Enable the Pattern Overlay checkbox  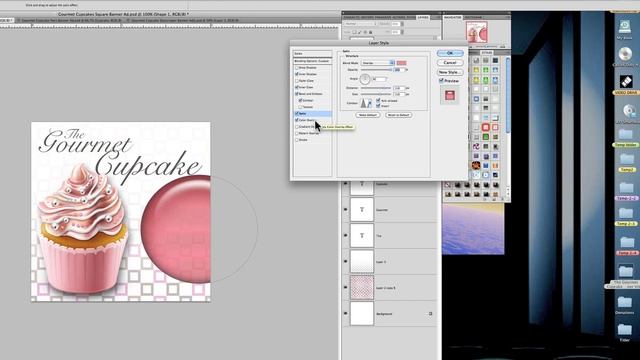point(297,133)
